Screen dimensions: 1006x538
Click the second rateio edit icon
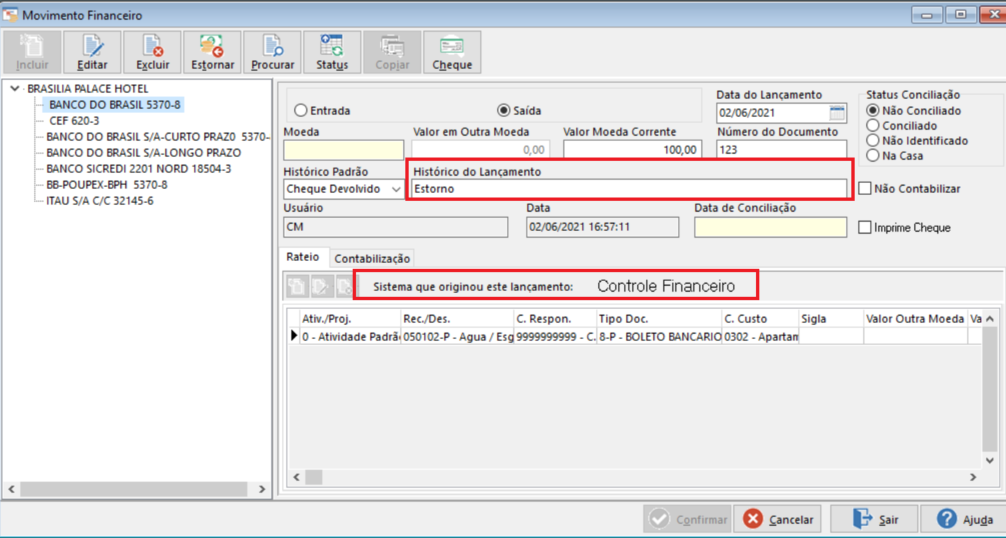point(320,286)
